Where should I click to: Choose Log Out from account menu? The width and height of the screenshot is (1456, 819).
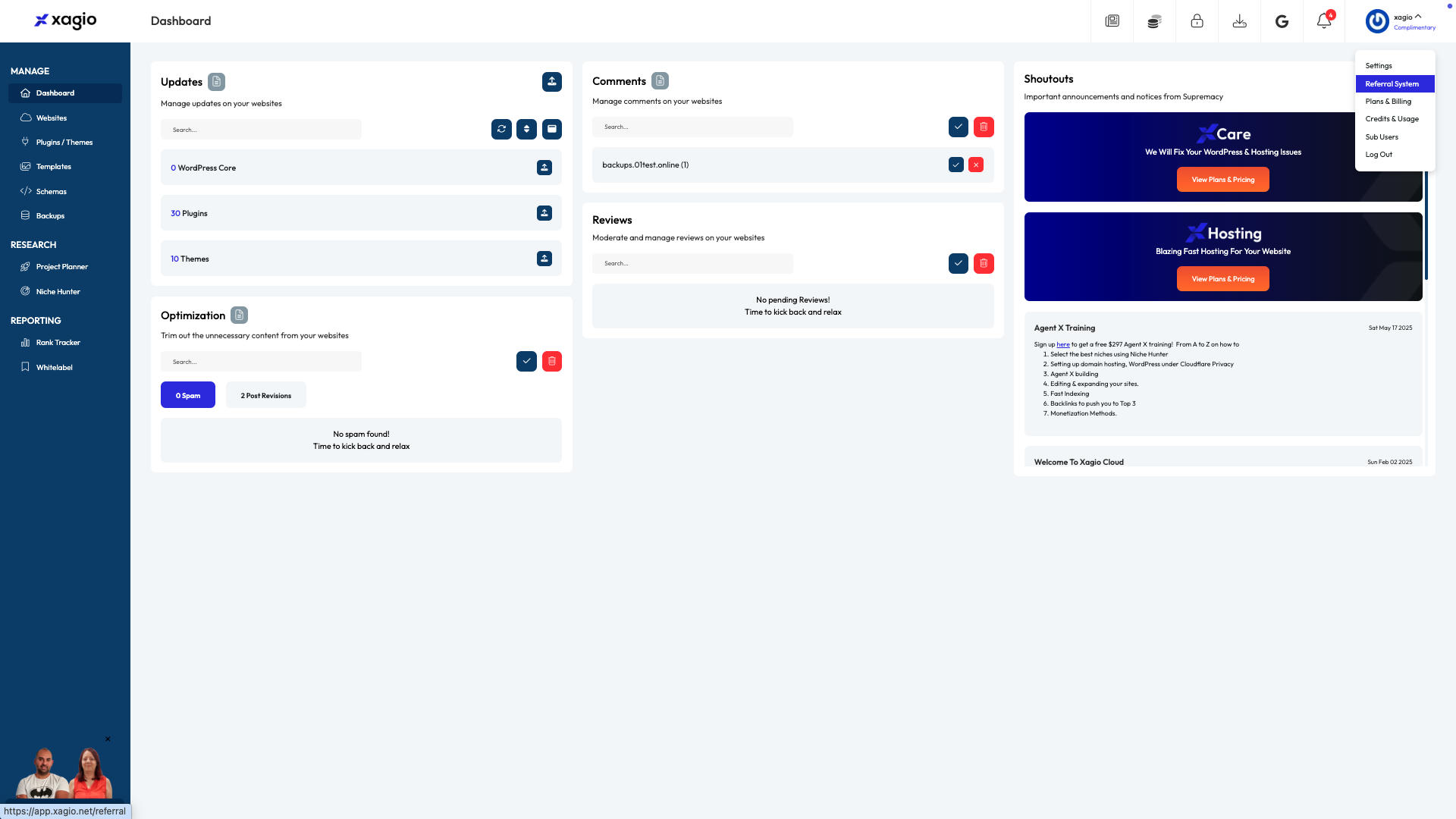[x=1395, y=155]
